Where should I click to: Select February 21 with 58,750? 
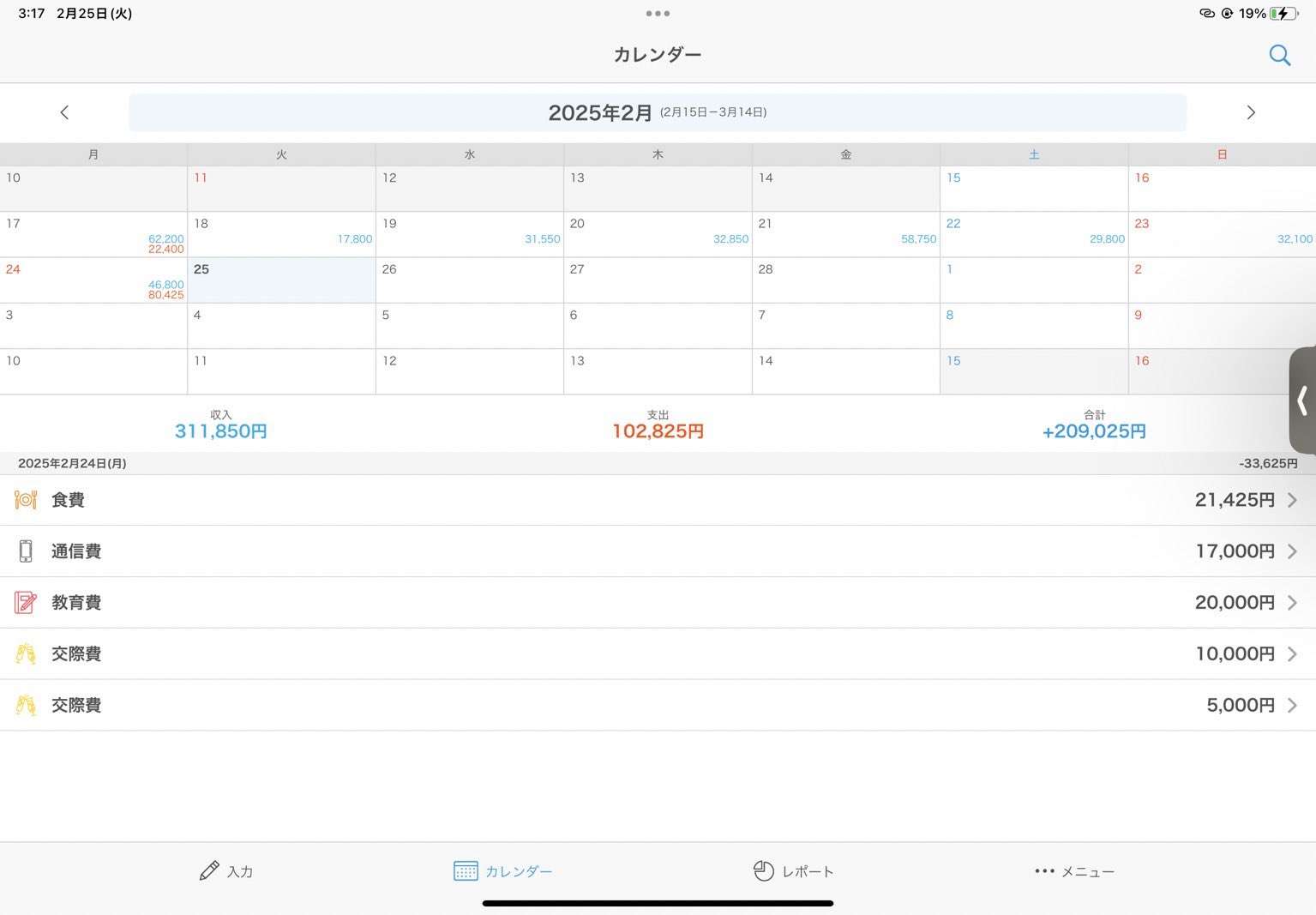[x=845, y=234]
